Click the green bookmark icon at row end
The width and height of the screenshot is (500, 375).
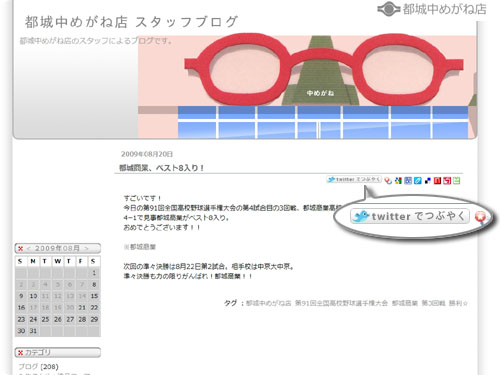click(x=457, y=181)
